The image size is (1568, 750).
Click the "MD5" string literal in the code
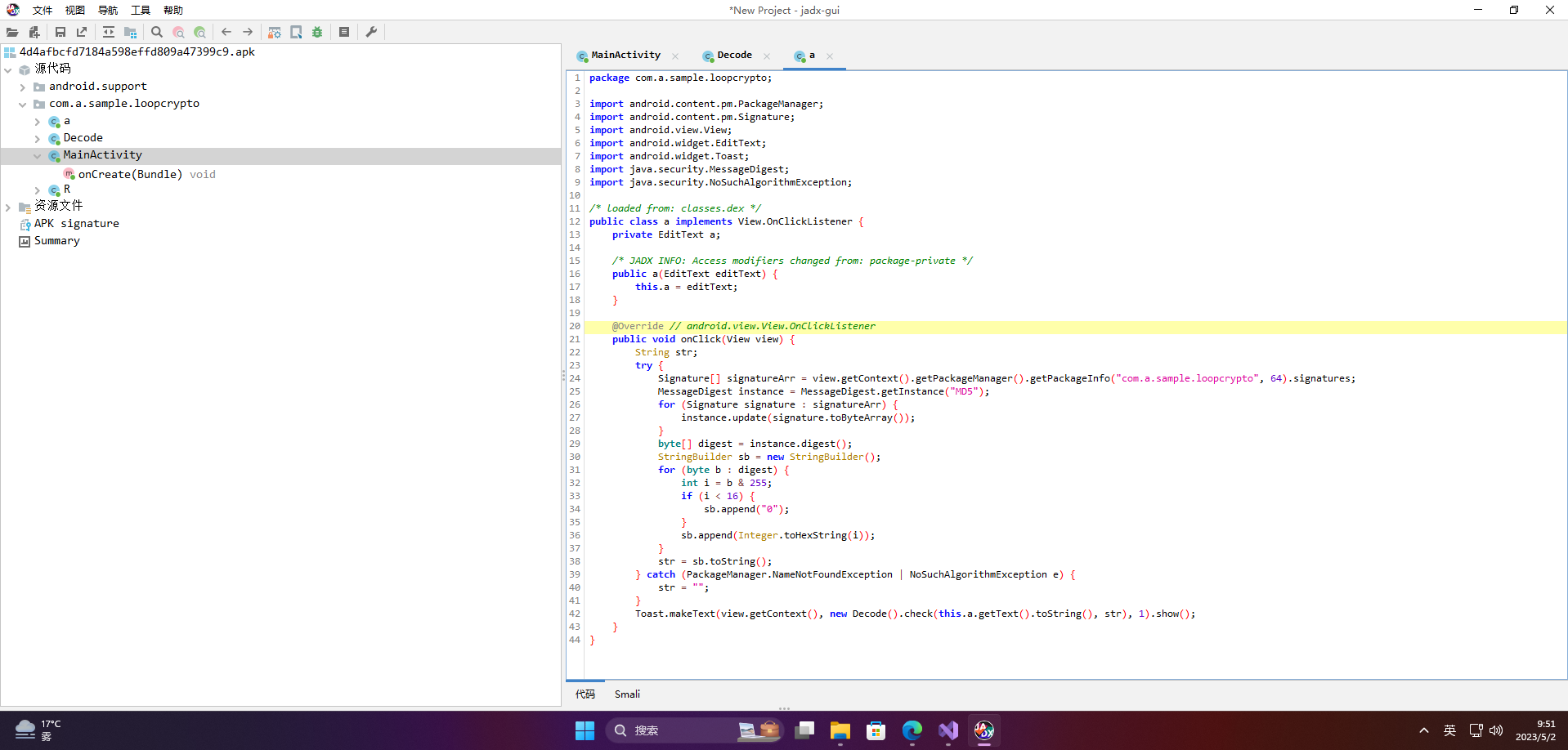click(x=965, y=391)
